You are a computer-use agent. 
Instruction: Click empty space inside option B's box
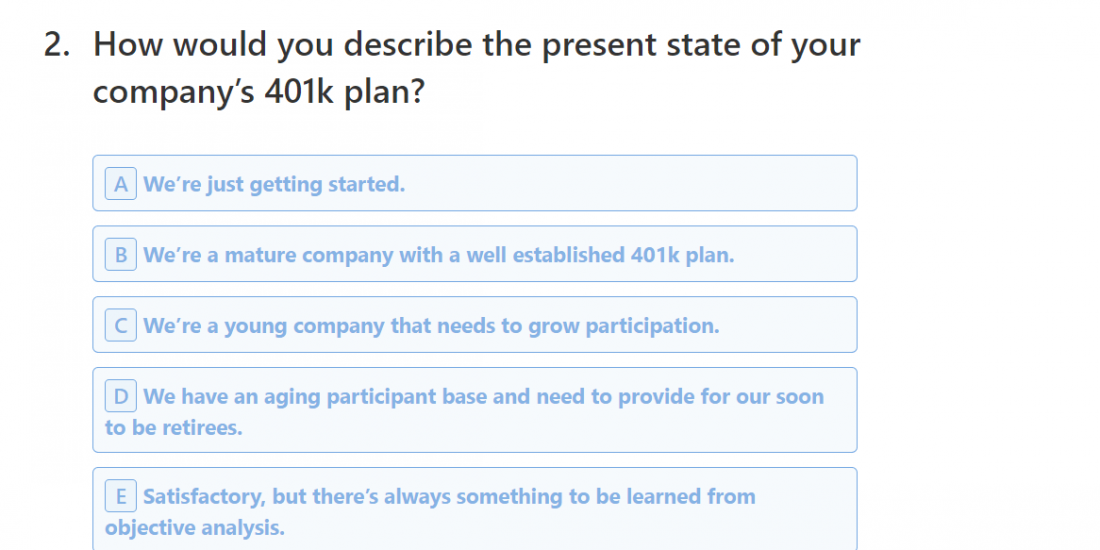coord(800,255)
